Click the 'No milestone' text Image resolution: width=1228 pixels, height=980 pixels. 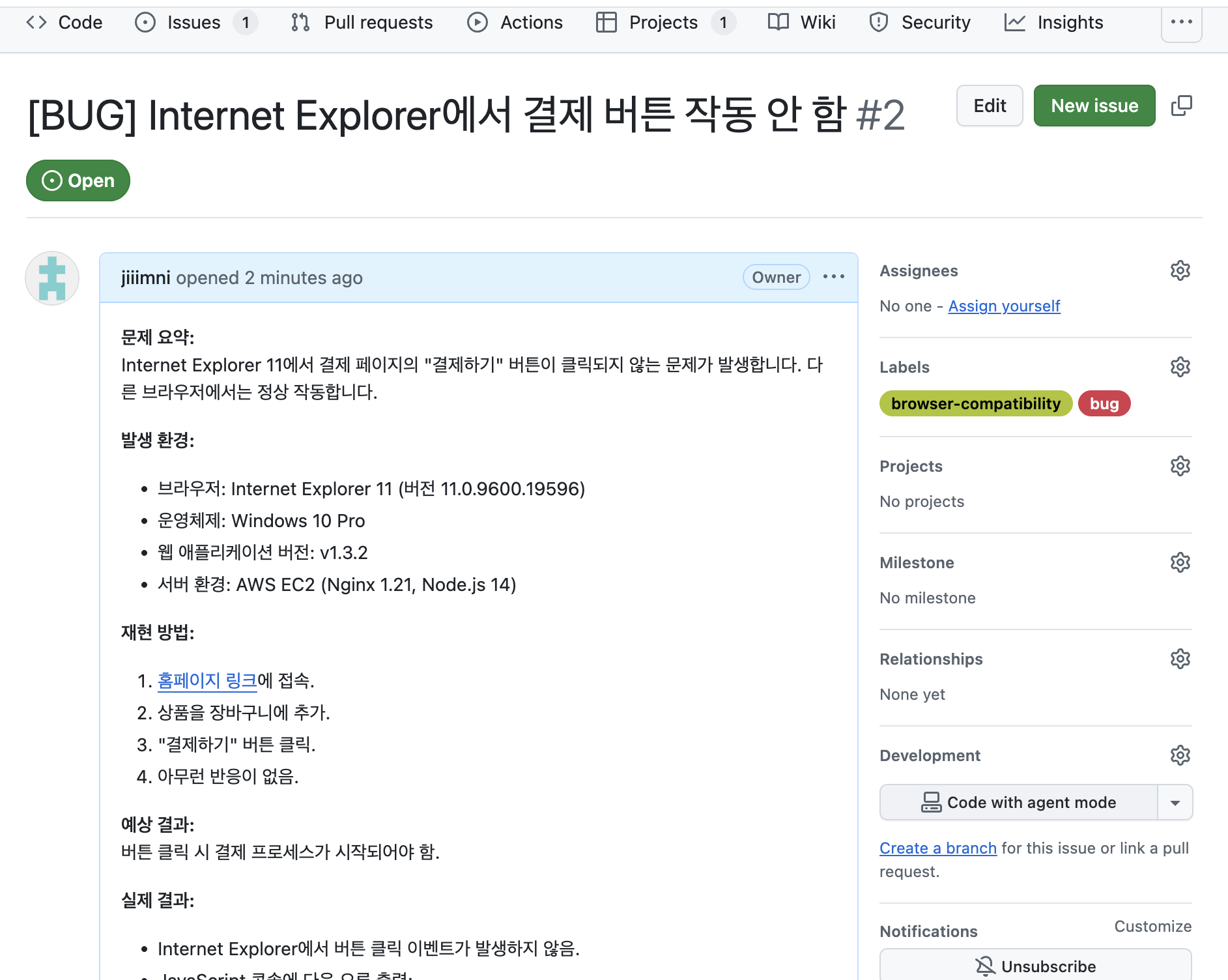tap(928, 598)
